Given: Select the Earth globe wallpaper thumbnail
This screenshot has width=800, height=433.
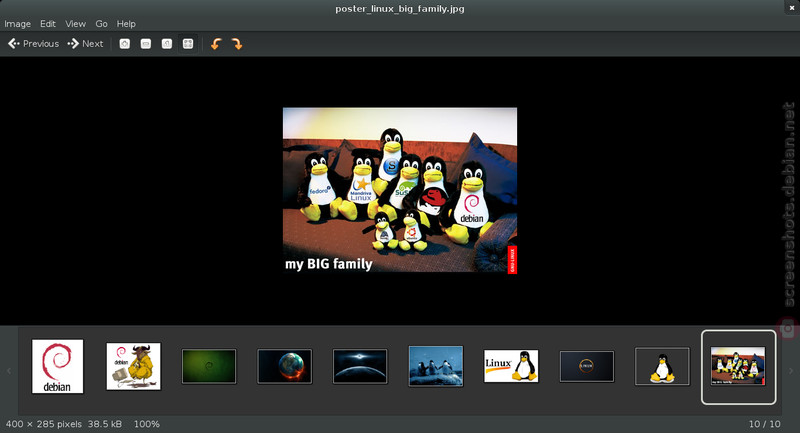Looking at the screenshot, I should click(285, 366).
